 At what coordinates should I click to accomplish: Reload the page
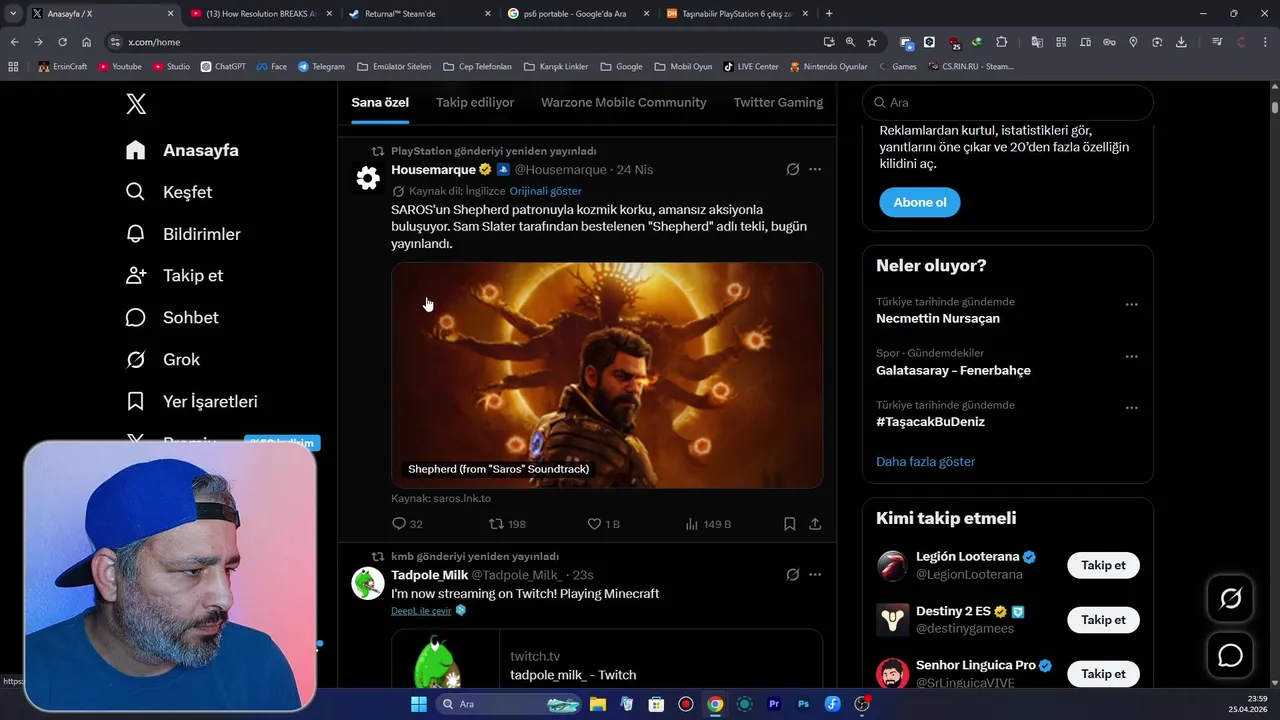(62, 42)
